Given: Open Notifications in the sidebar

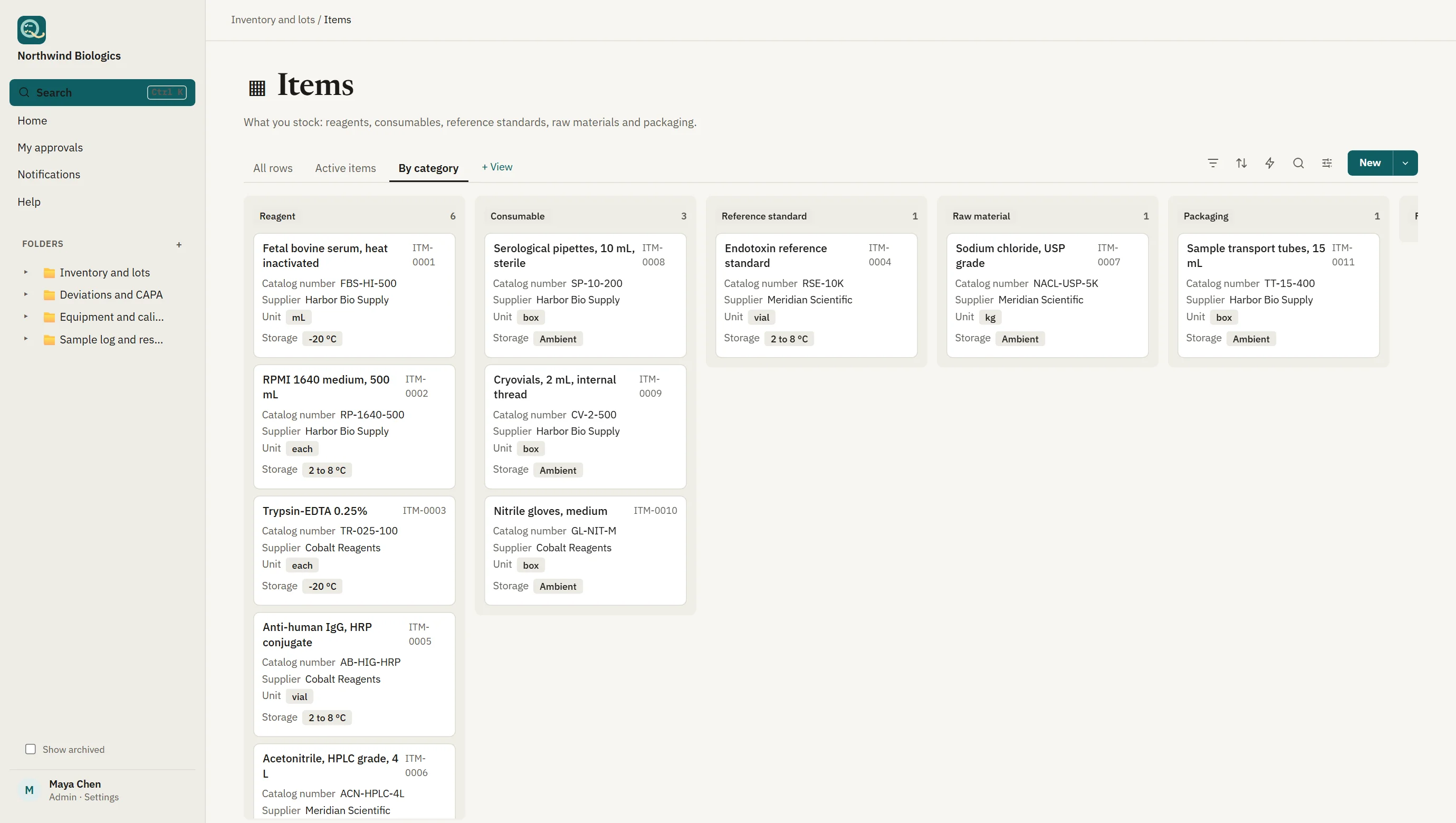Looking at the screenshot, I should [102, 175].
